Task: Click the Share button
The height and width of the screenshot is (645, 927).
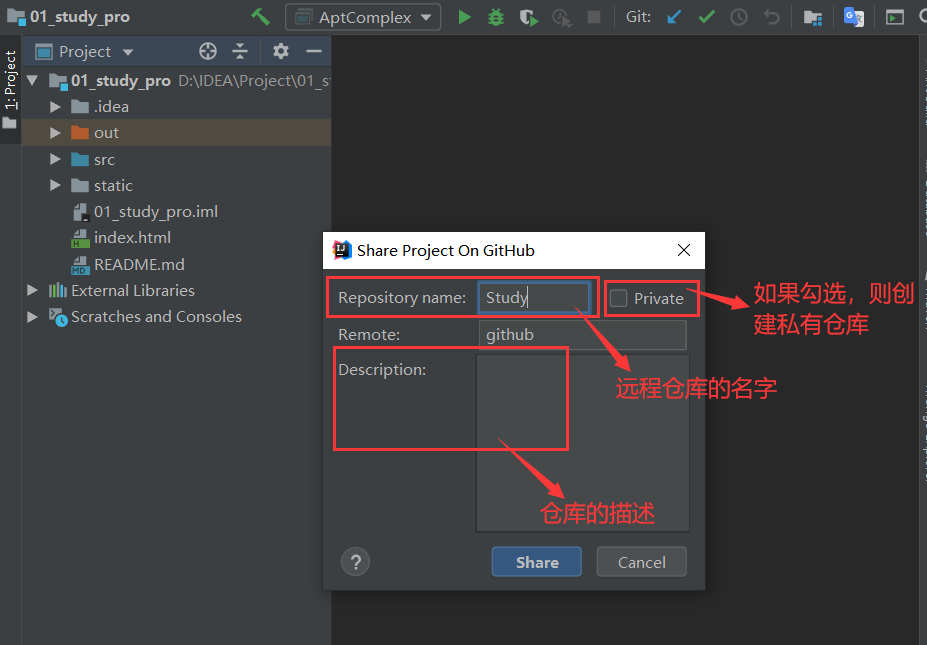Action: coord(536,562)
